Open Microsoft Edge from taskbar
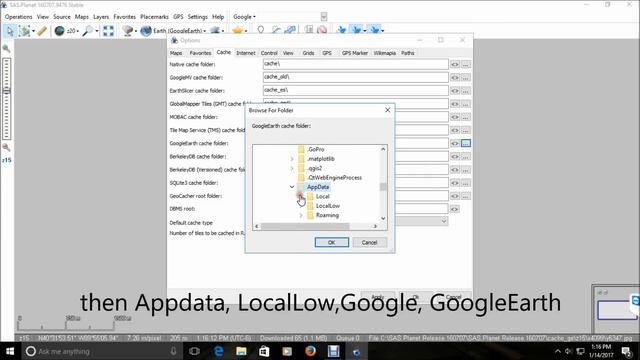 click(x=219, y=351)
